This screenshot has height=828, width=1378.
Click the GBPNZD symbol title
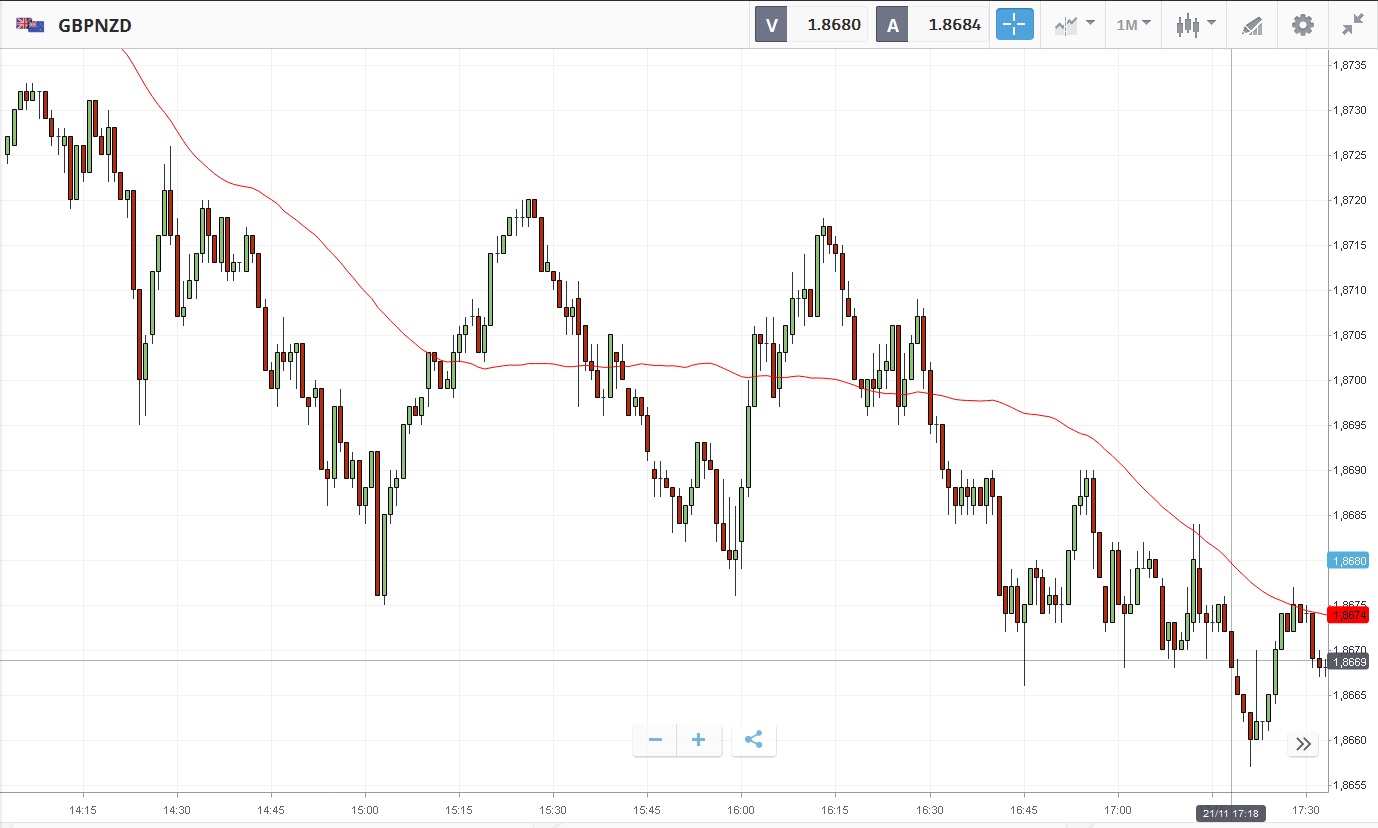[x=96, y=25]
